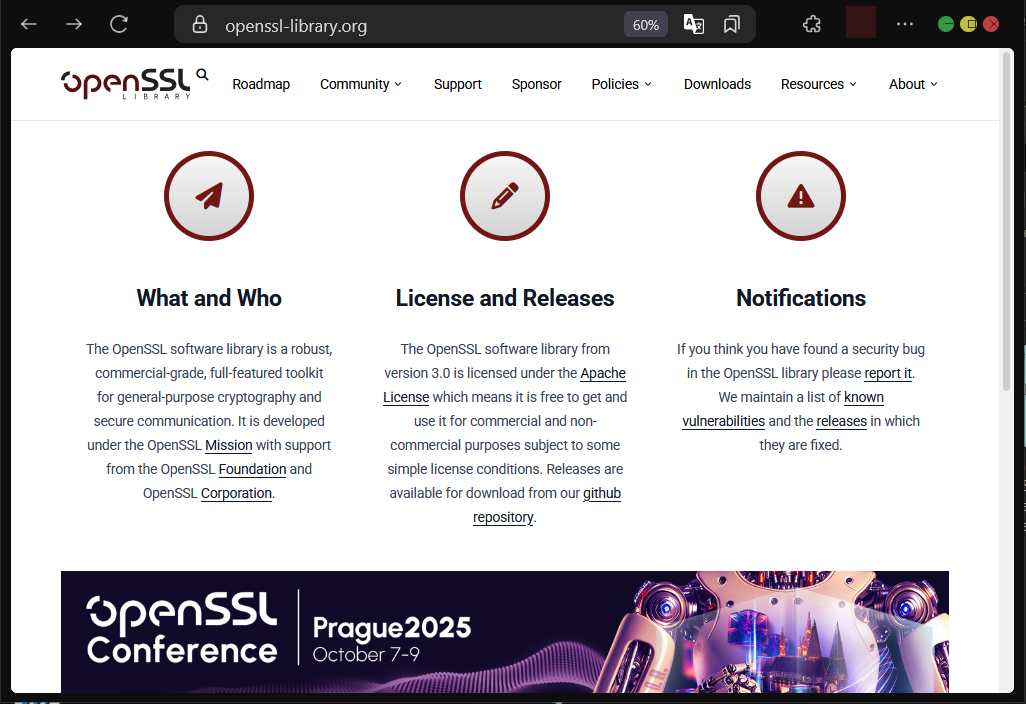The height and width of the screenshot is (704, 1026).
Task: Go forward with the browser forward arrow
Action: [x=74, y=25]
